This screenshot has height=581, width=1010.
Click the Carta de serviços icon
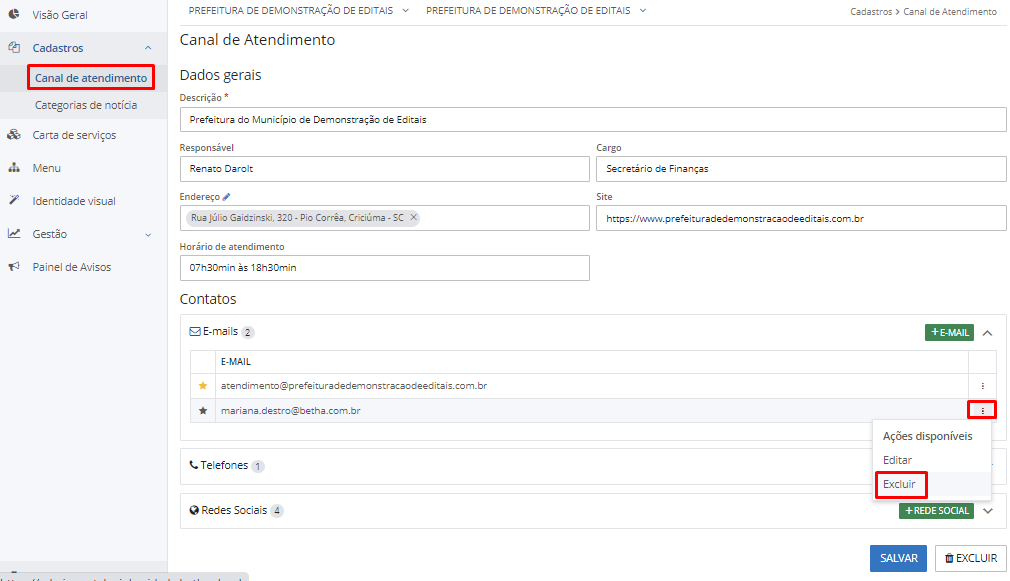click(14, 135)
